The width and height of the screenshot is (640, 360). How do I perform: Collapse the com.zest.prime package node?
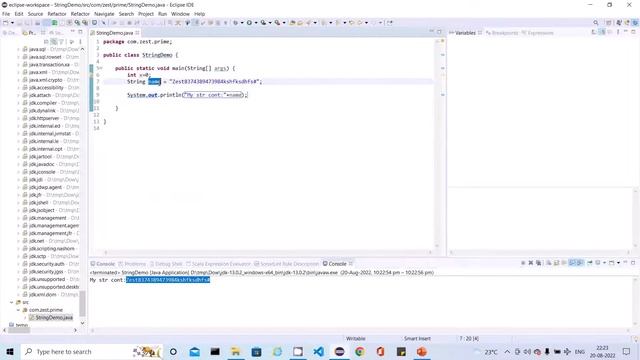click(x=18, y=310)
